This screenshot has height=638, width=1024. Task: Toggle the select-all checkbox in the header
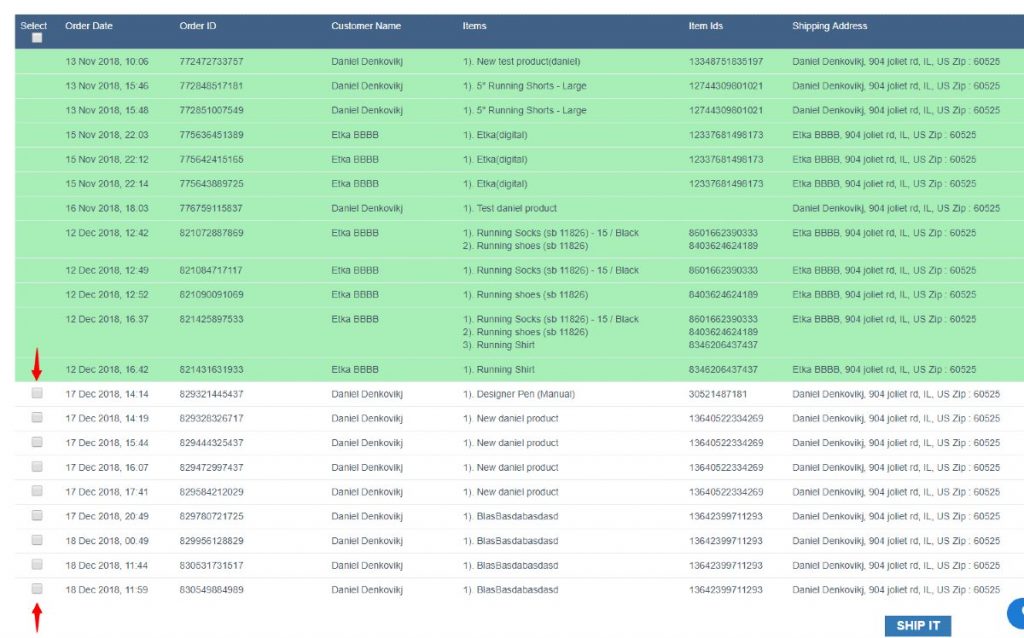click(36, 37)
